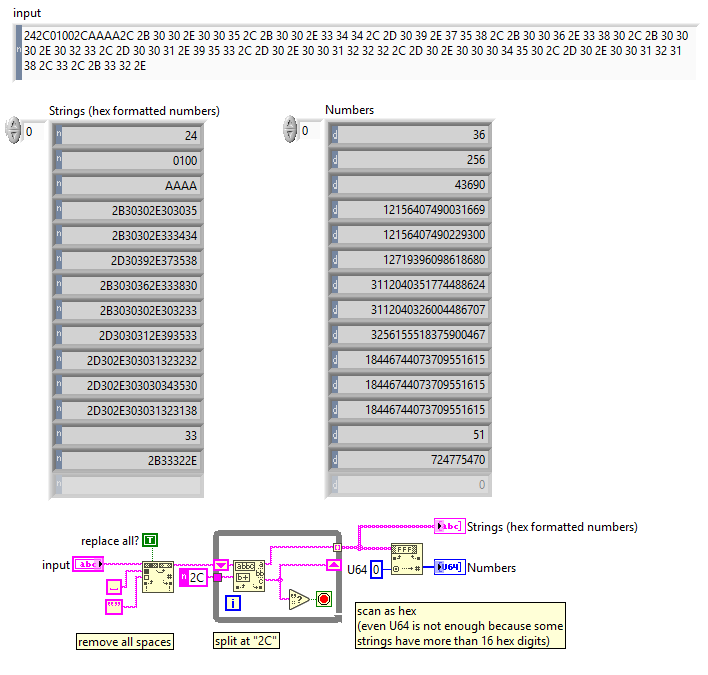The image size is (708, 675).
Task: Click the remove all spaces comment label
Action: tap(125, 642)
